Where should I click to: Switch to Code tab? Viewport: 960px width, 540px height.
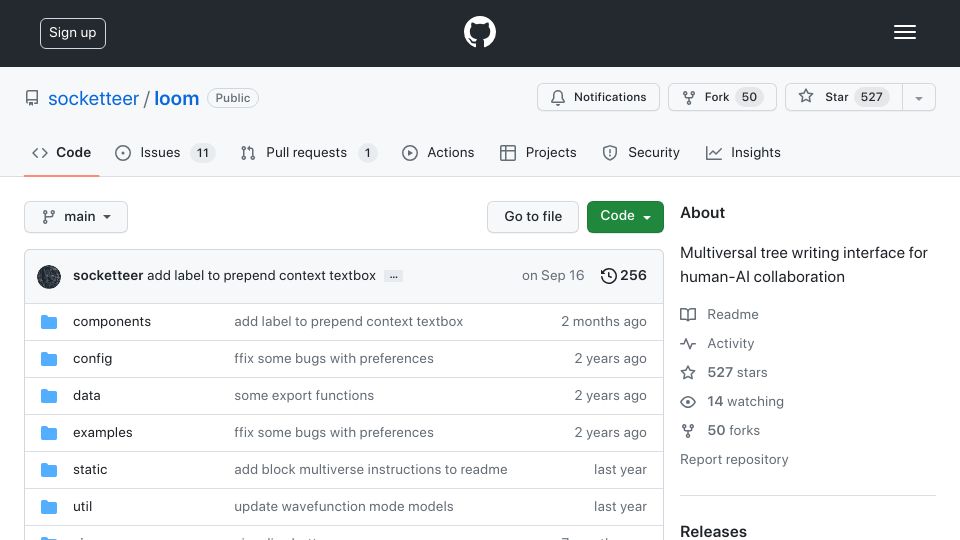point(61,152)
